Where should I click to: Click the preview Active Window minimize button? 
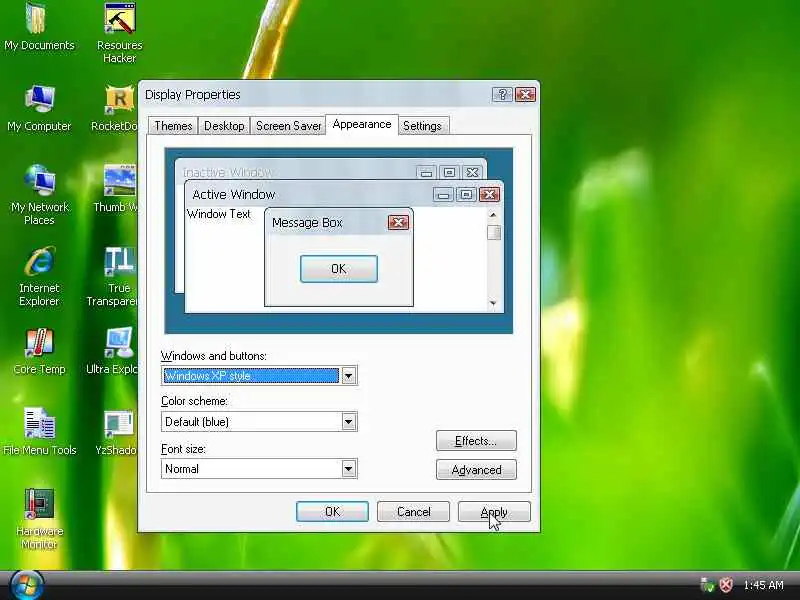[443, 194]
